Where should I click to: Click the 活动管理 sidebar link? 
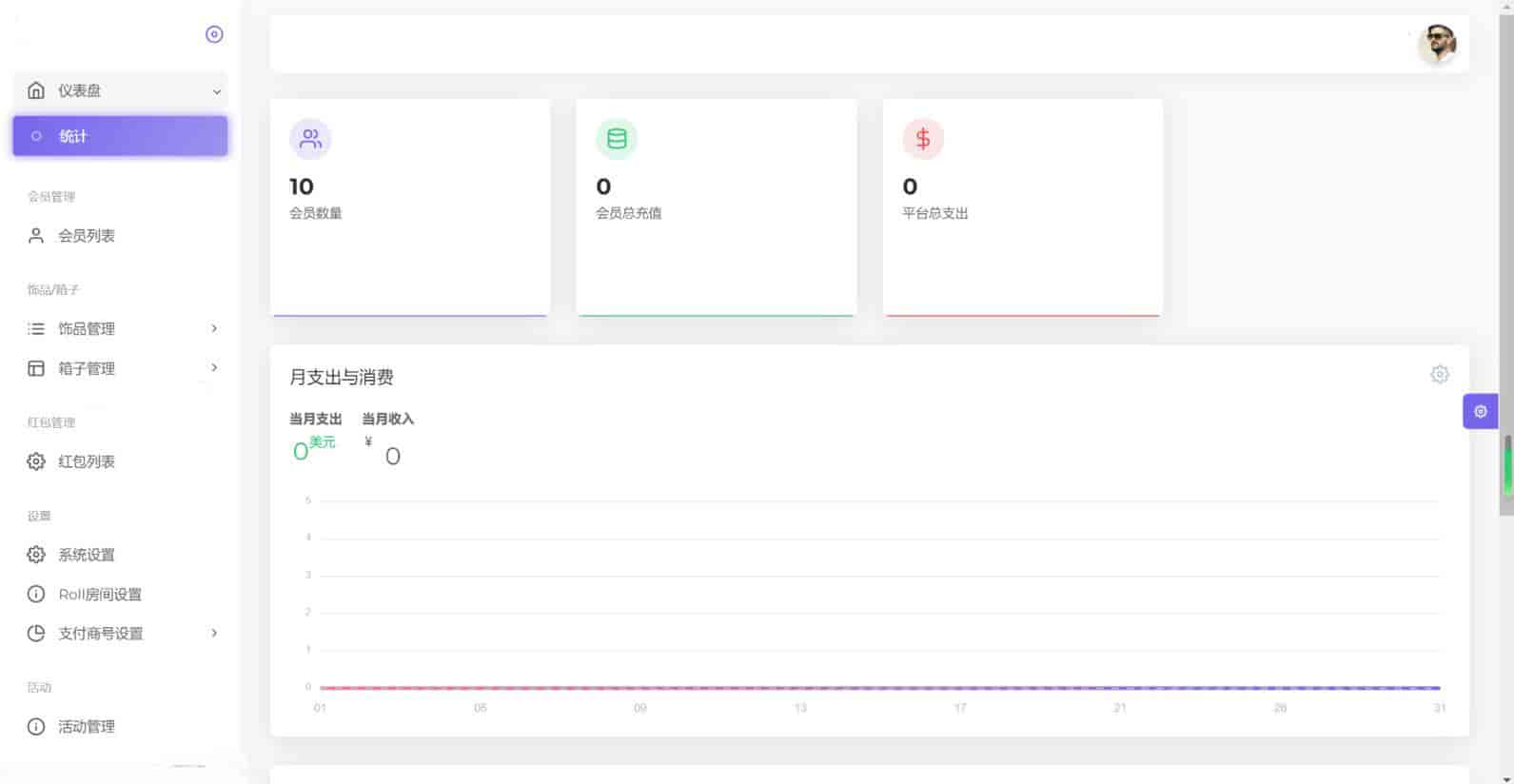[x=86, y=727]
